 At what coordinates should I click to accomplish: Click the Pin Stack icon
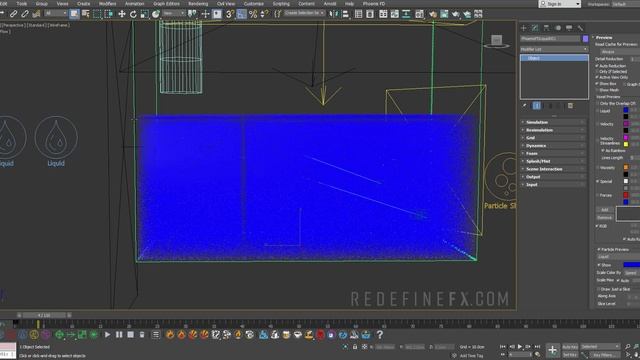(524, 106)
